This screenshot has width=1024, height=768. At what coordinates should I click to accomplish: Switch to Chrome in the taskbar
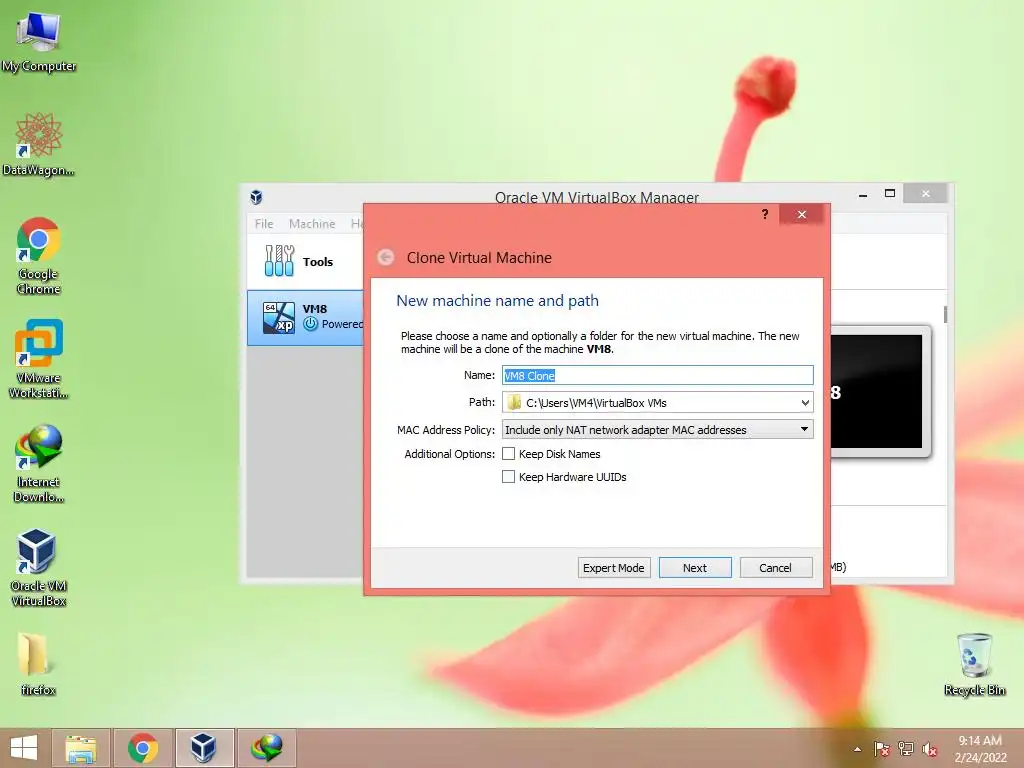(142, 748)
